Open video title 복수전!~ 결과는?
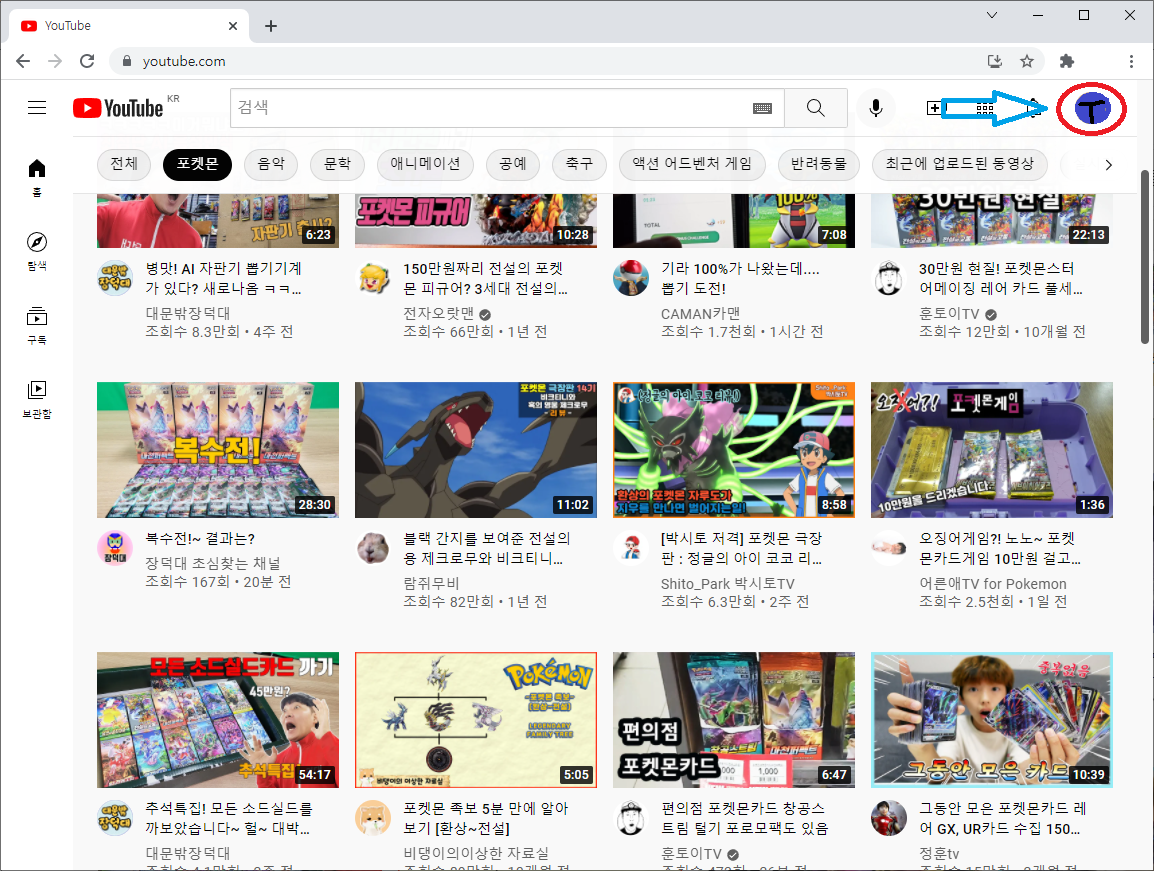The image size is (1154, 871). [200, 539]
